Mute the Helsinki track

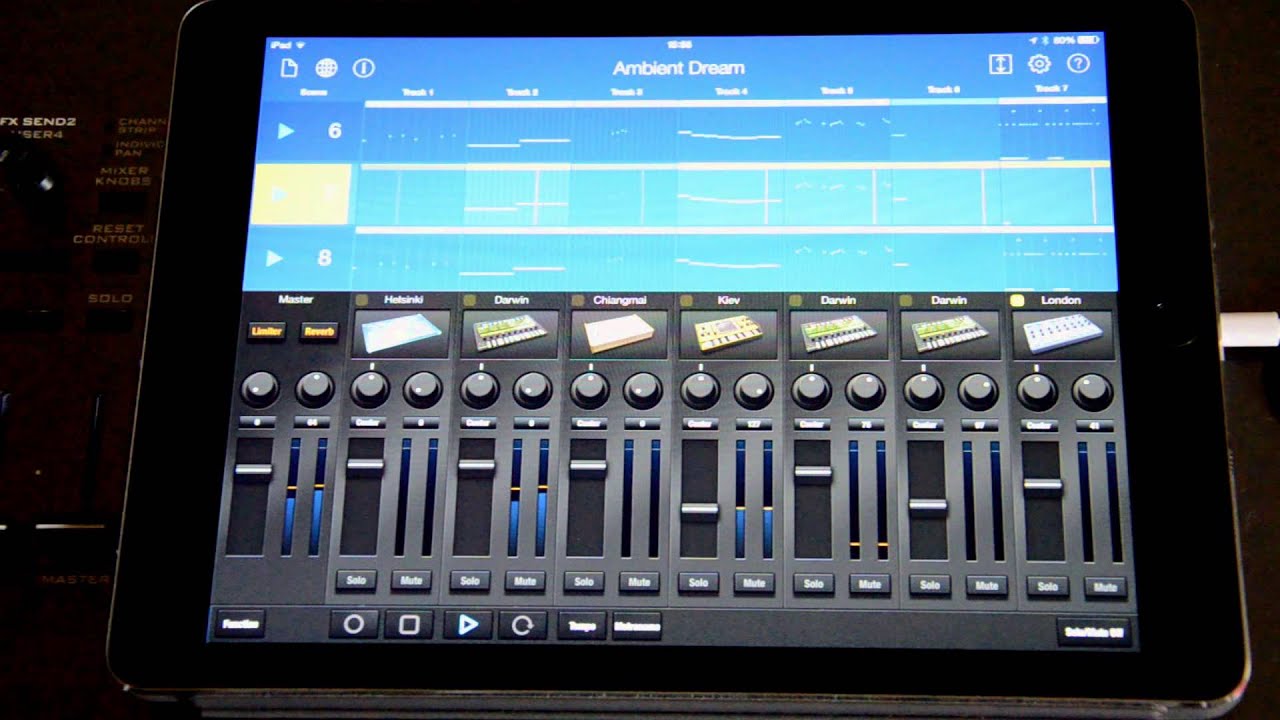click(411, 579)
